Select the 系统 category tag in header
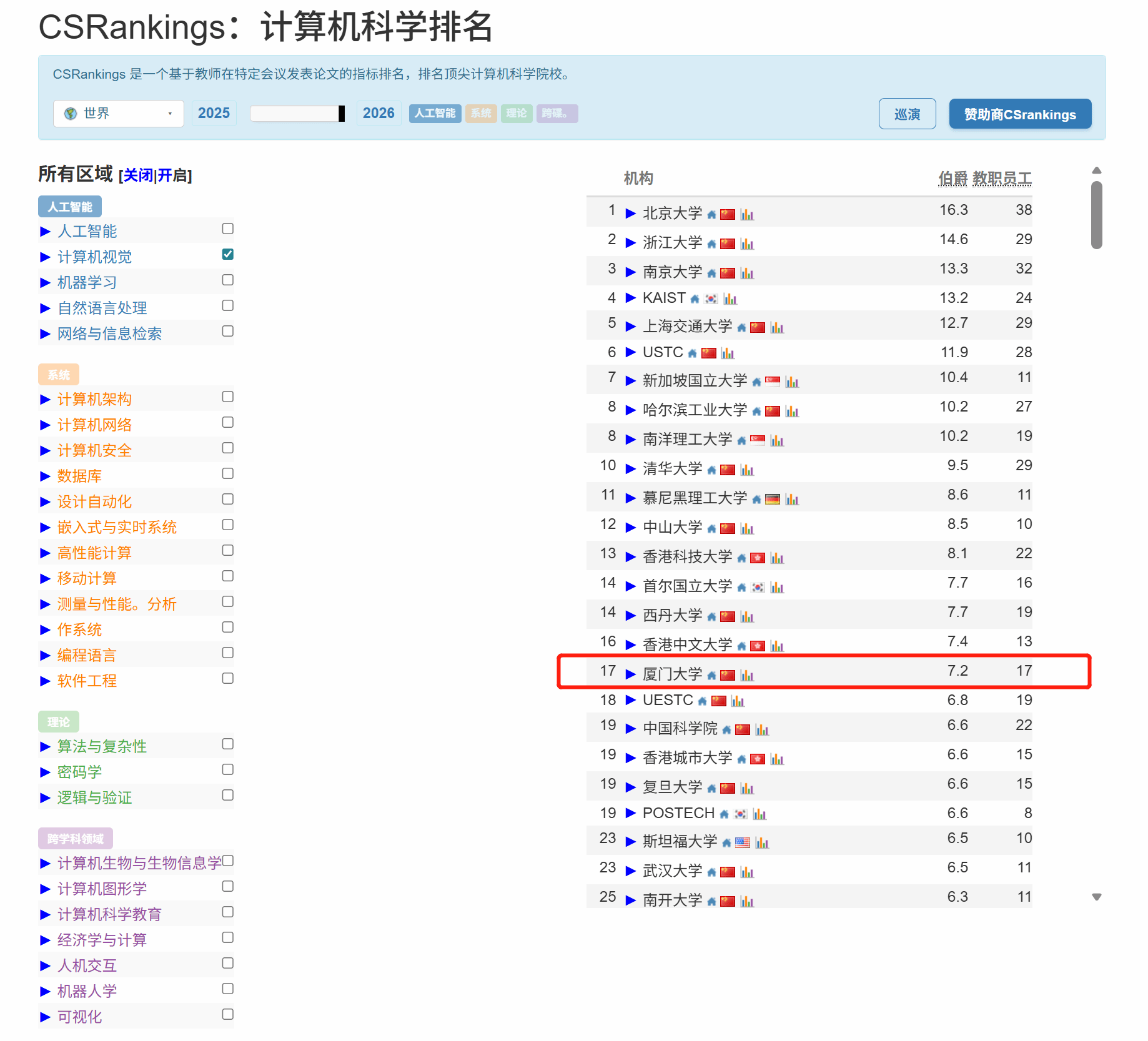Image resolution: width=1148 pixels, height=1041 pixels. click(480, 114)
